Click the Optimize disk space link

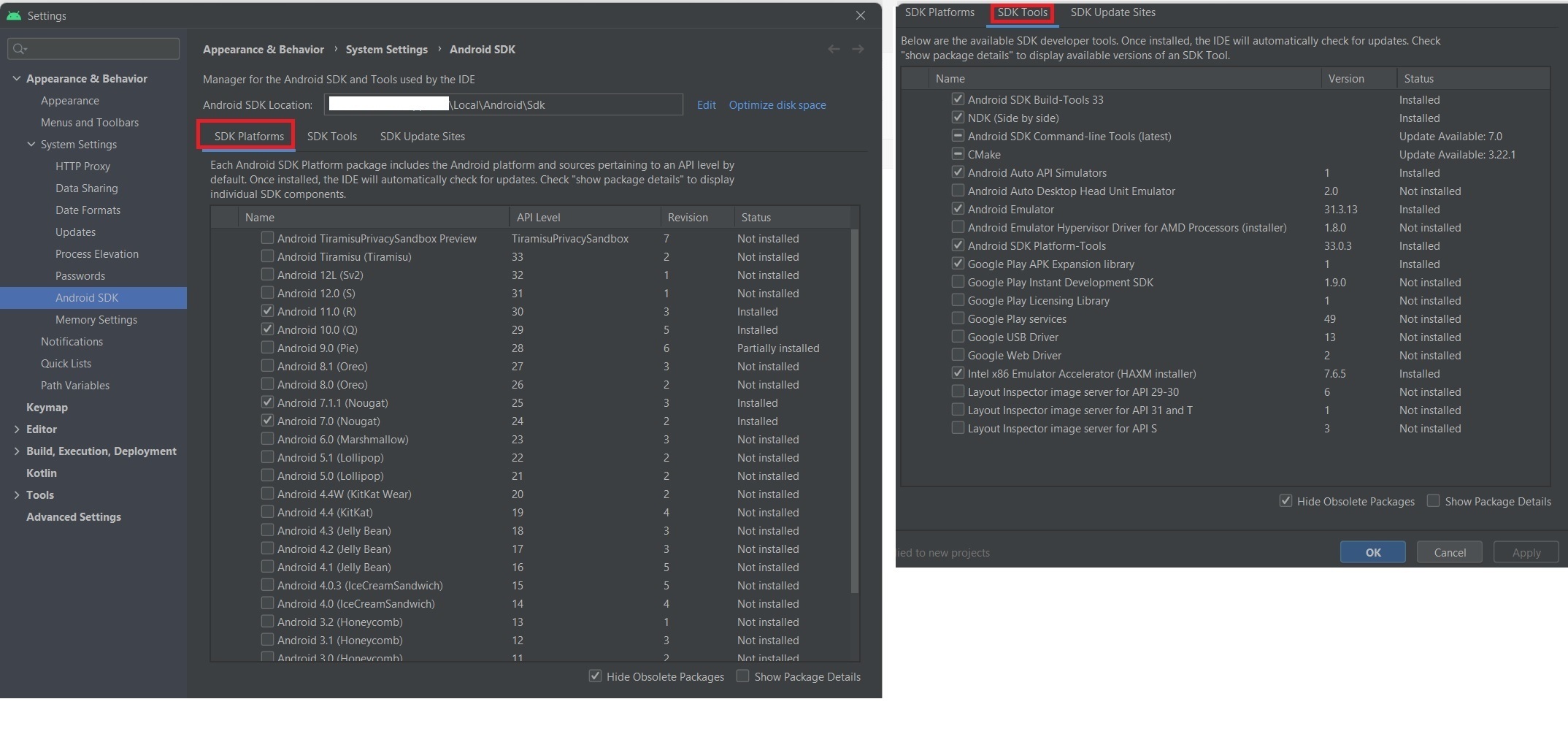click(x=777, y=105)
